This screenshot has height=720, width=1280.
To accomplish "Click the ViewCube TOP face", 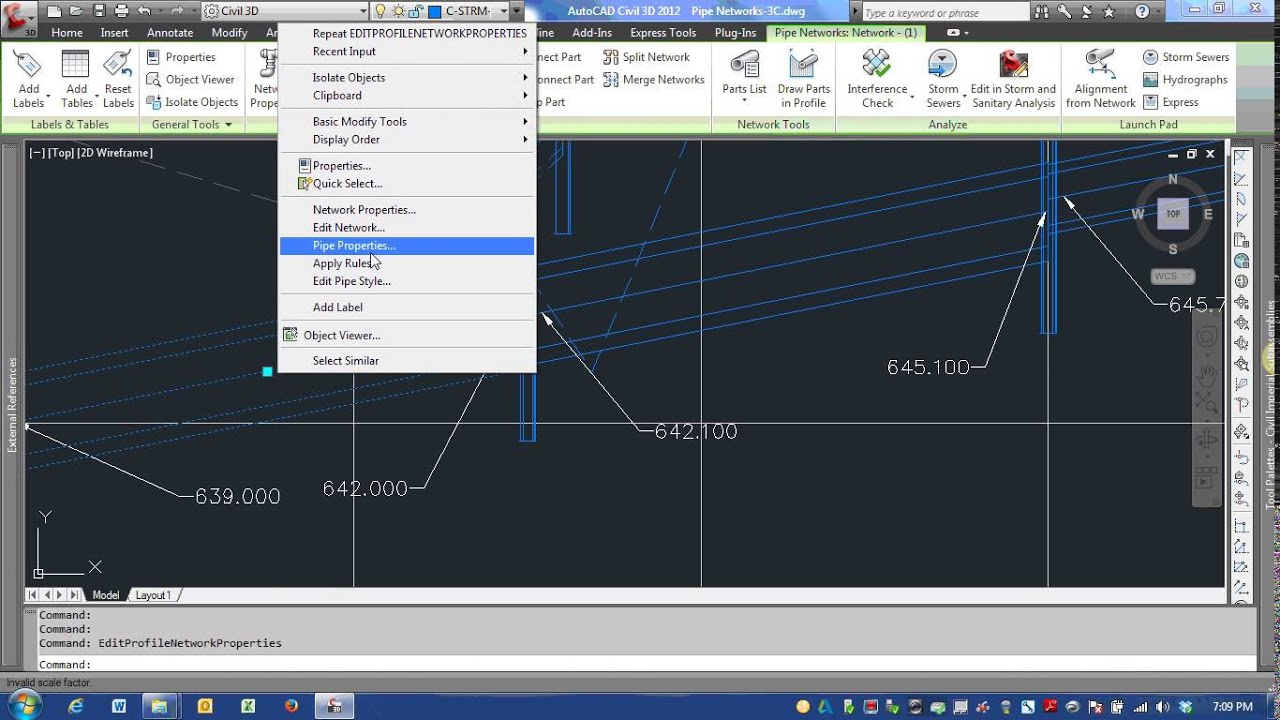I will (x=1173, y=214).
